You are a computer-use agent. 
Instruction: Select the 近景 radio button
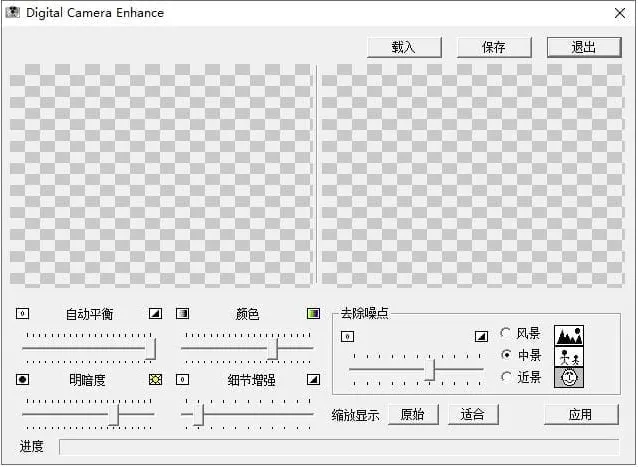506,377
